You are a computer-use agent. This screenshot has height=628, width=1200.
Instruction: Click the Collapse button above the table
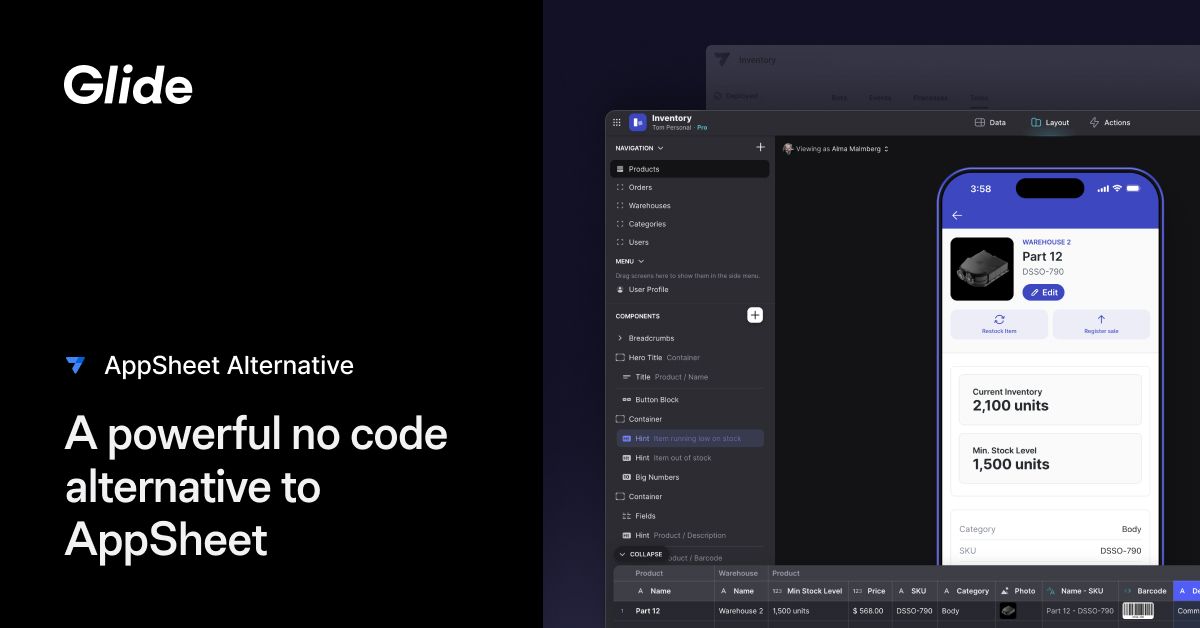[x=641, y=554]
